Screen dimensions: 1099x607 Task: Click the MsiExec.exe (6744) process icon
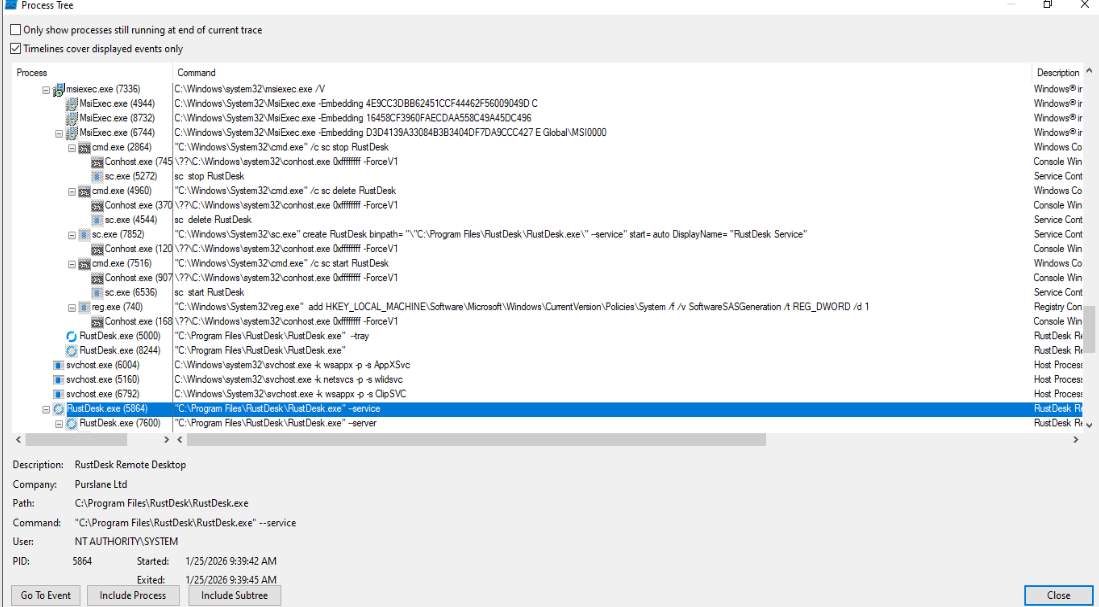[x=71, y=132]
